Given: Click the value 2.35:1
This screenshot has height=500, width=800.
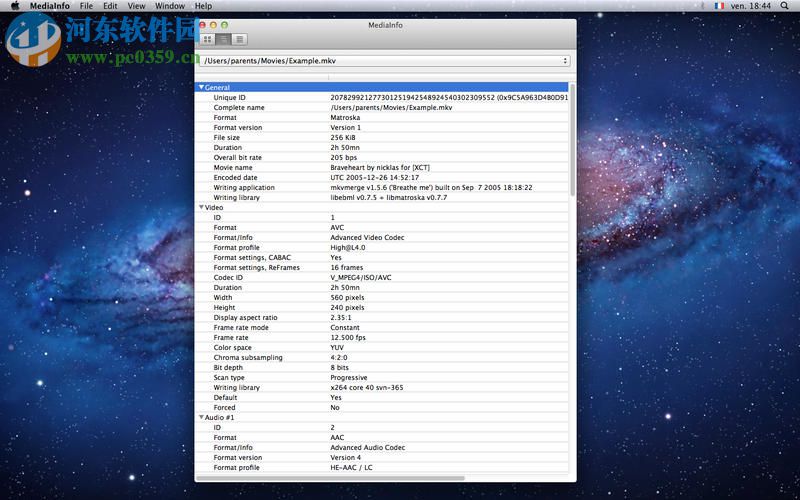Looking at the screenshot, I should 341,317.
